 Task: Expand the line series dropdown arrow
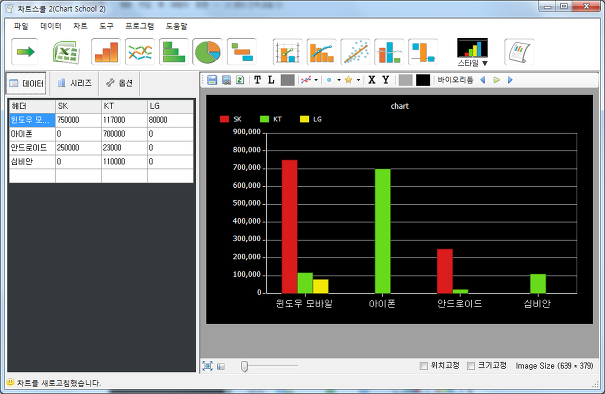[316, 80]
